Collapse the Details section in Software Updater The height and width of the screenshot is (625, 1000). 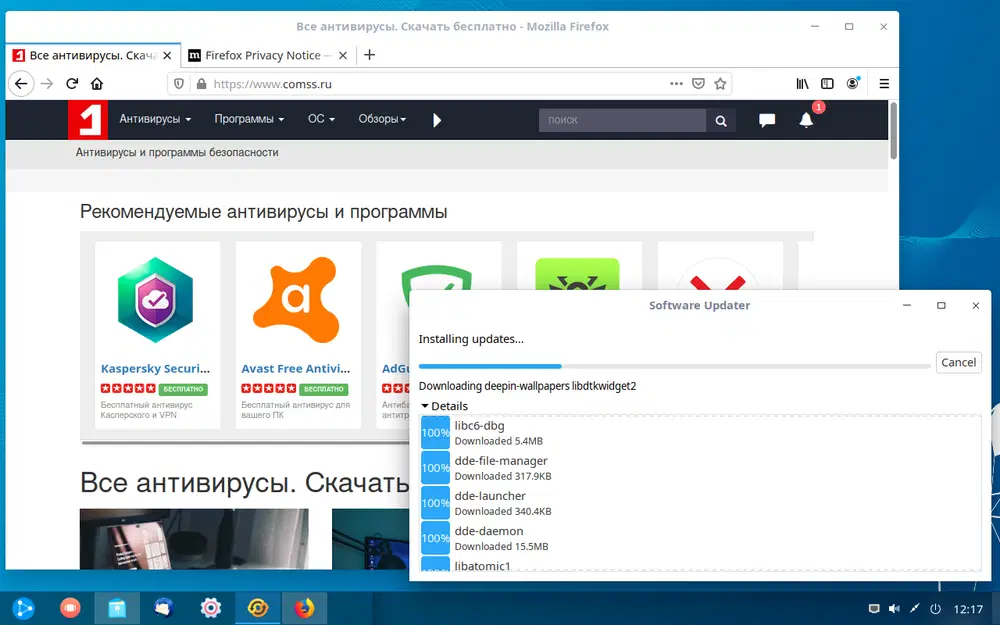(x=445, y=406)
